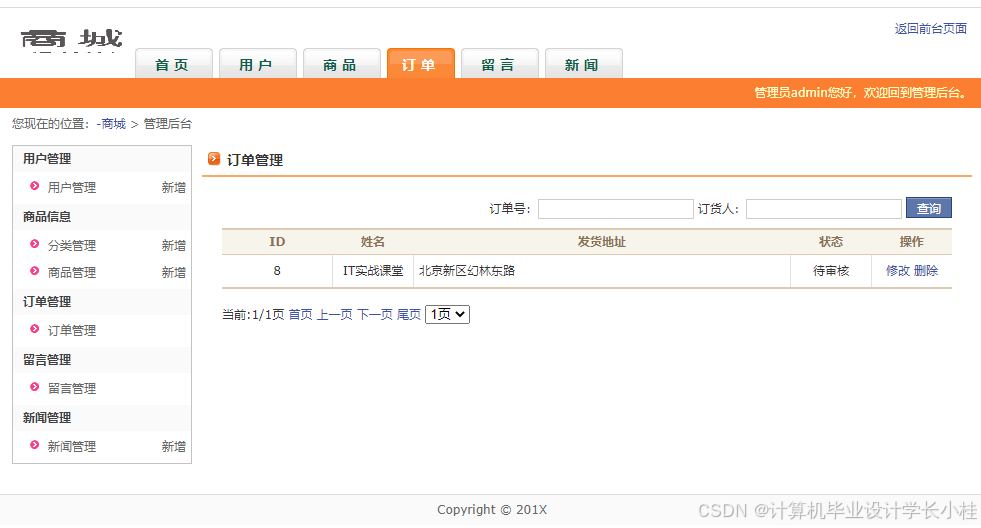
Task: Click 新增 next to 用户管理
Action: click(173, 188)
